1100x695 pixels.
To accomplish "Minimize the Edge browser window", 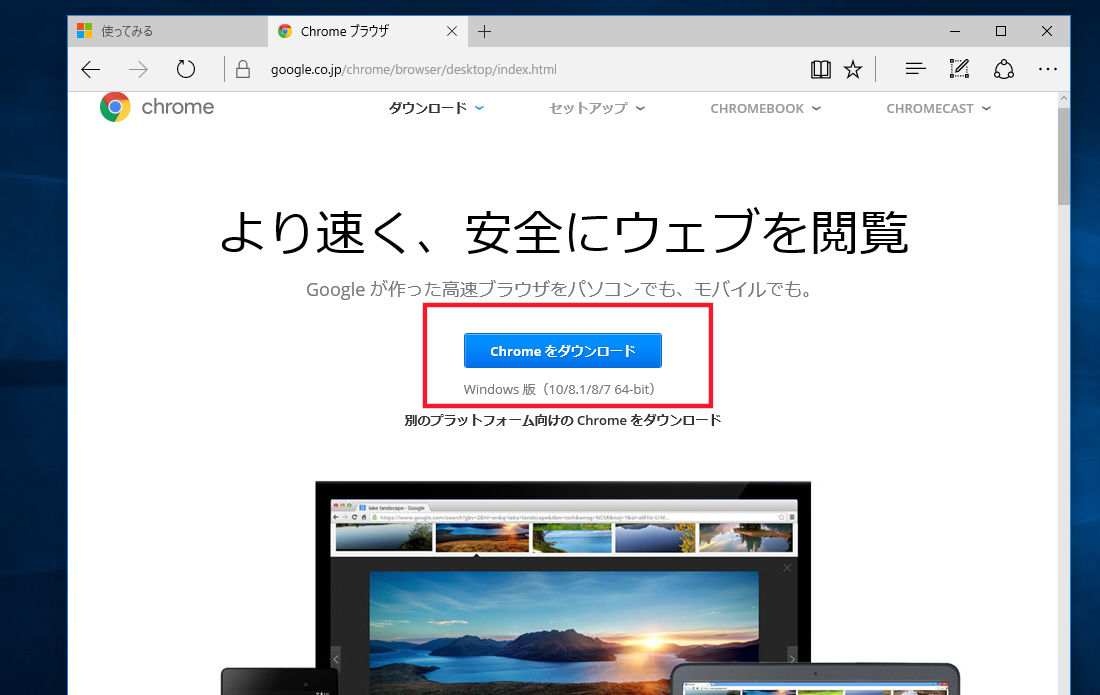I will (955, 32).
